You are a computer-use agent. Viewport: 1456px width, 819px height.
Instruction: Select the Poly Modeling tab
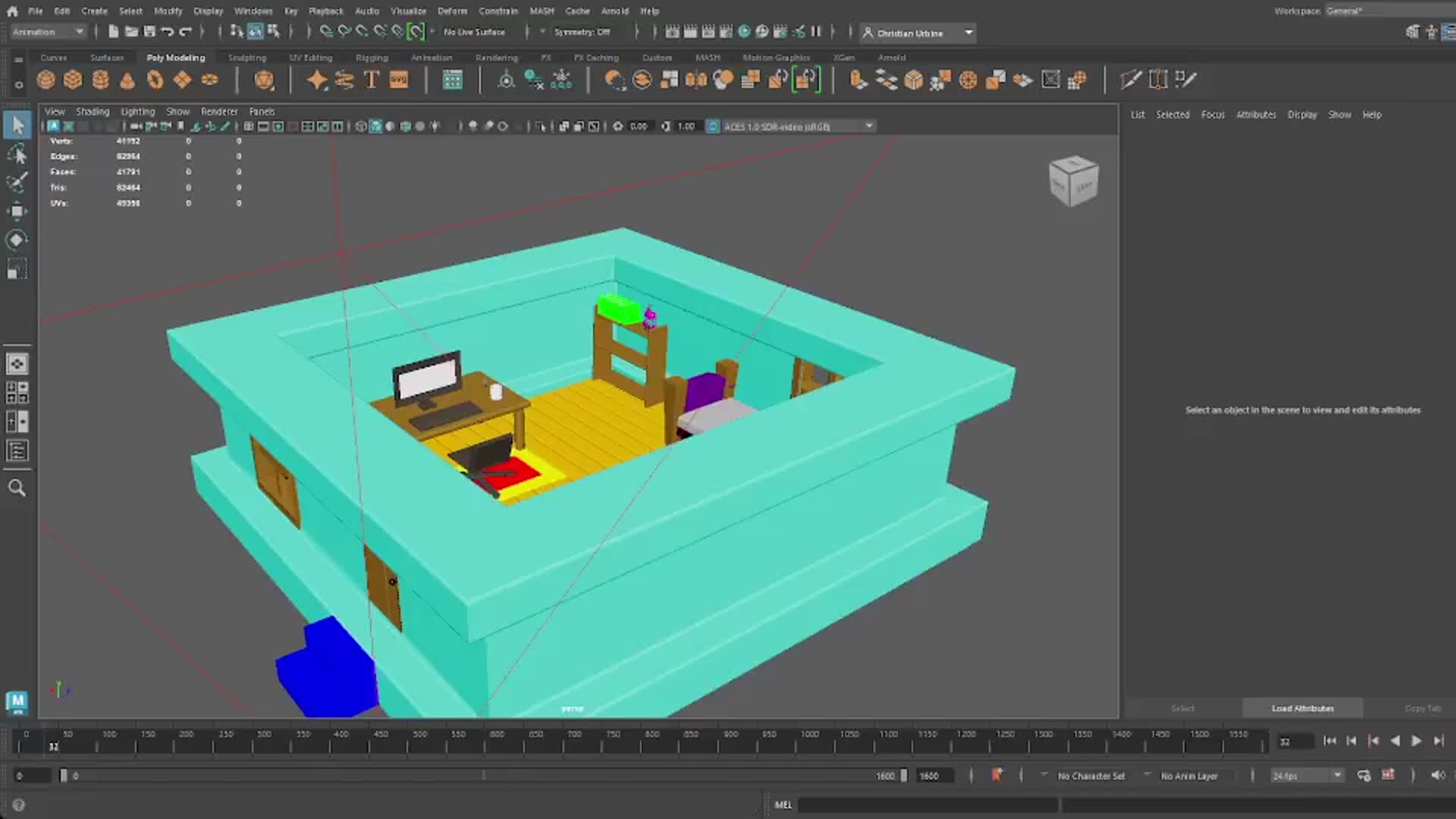(175, 57)
